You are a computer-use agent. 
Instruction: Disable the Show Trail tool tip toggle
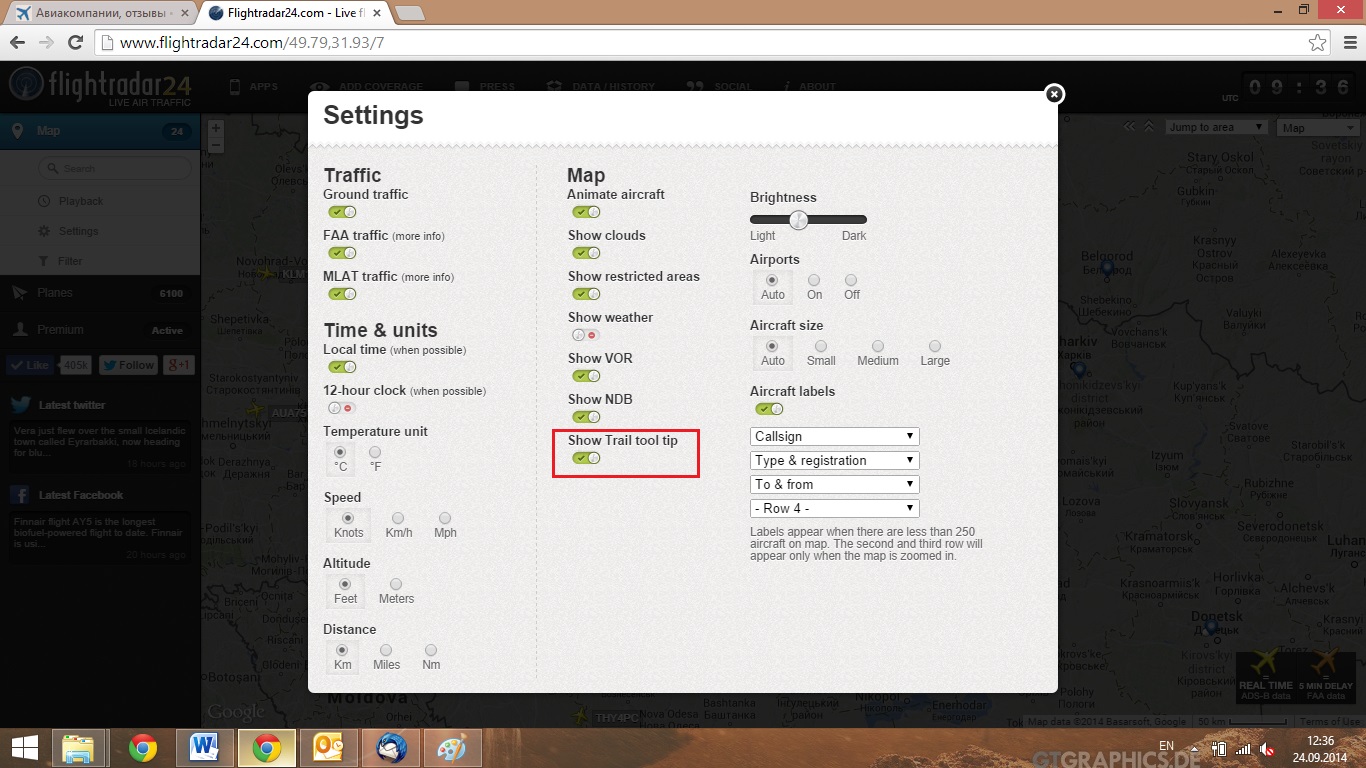[585, 458]
